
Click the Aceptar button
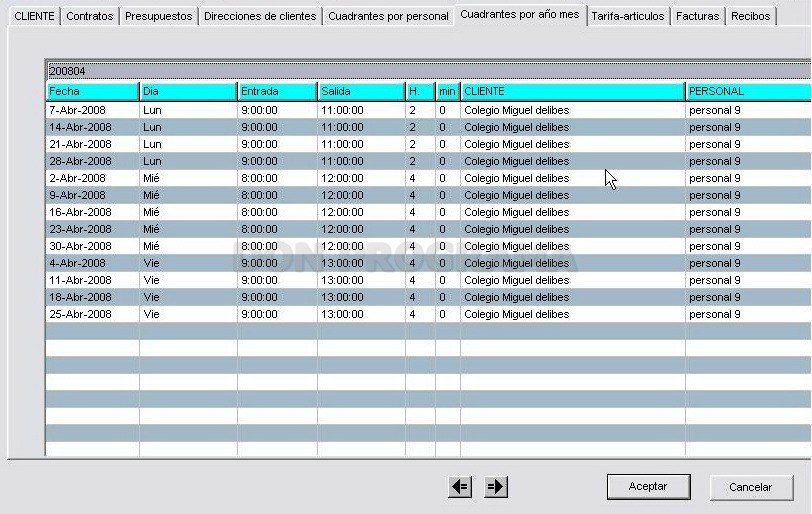648,487
